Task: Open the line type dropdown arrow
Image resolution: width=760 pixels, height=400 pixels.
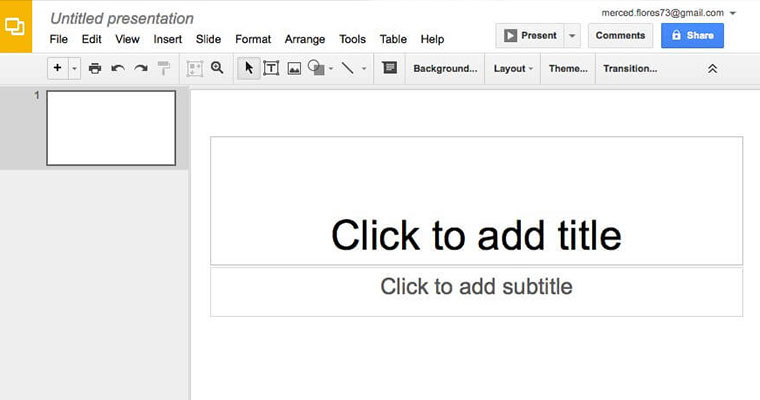Action: point(364,68)
